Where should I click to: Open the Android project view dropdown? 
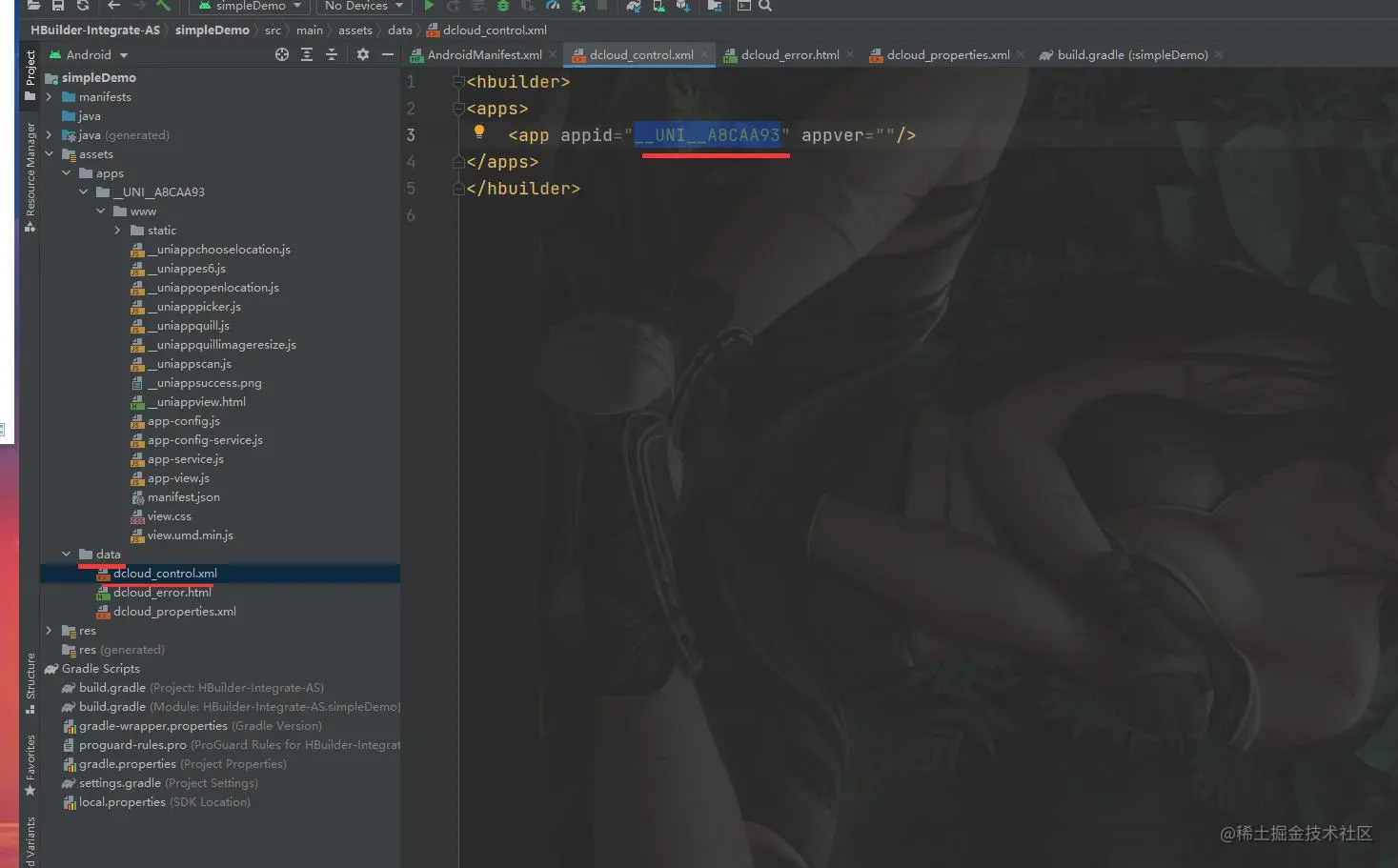89,55
